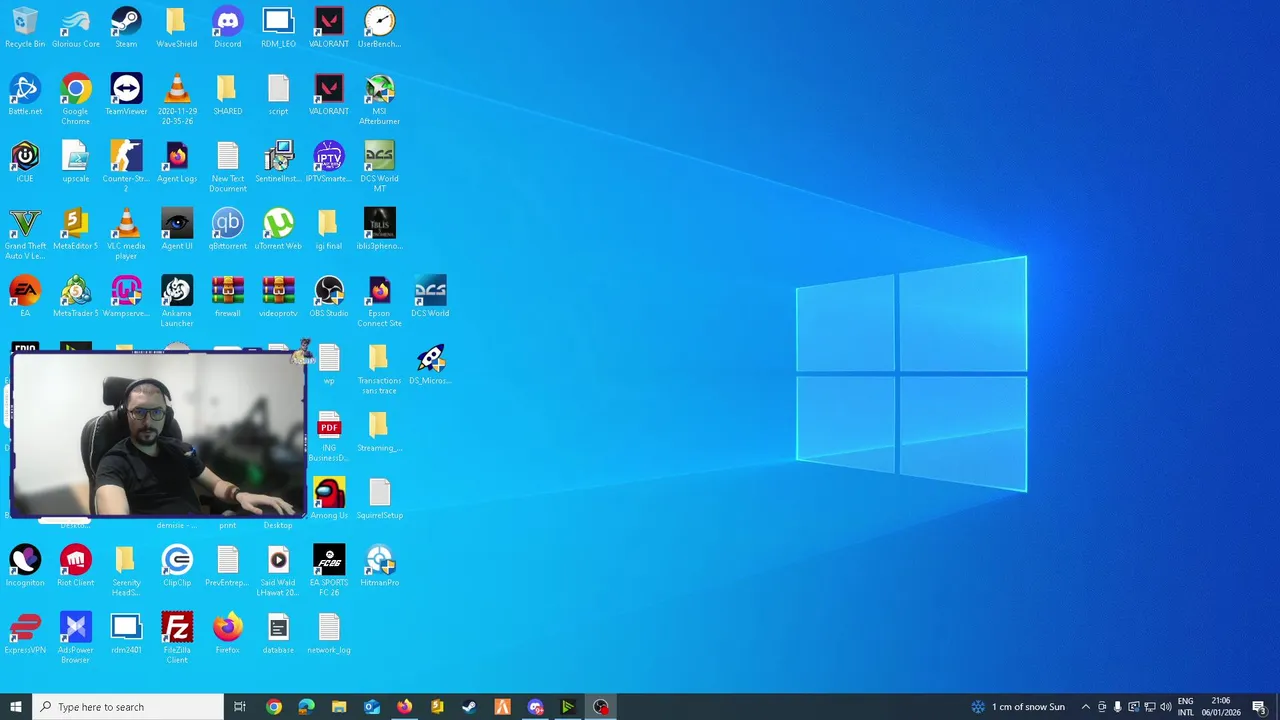Select the RDM_LEO desktop icon

point(278,28)
